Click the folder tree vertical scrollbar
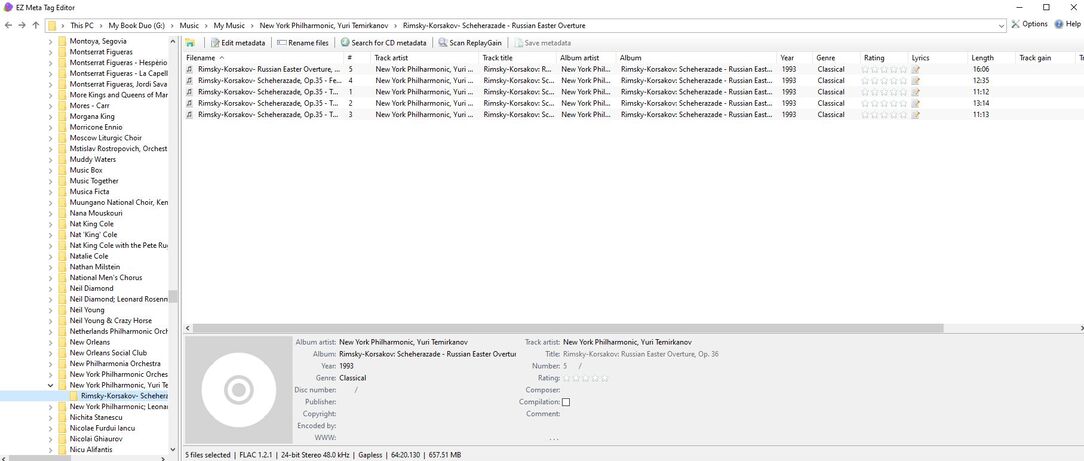 click(174, 297)
